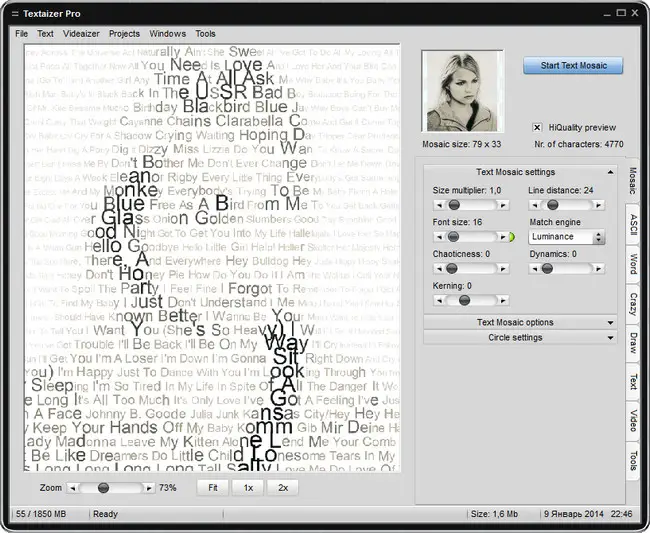The width and height of the screenshot is (650, 533).
Task: Switch to the Word side tab
Action: [x=633, y=264]
